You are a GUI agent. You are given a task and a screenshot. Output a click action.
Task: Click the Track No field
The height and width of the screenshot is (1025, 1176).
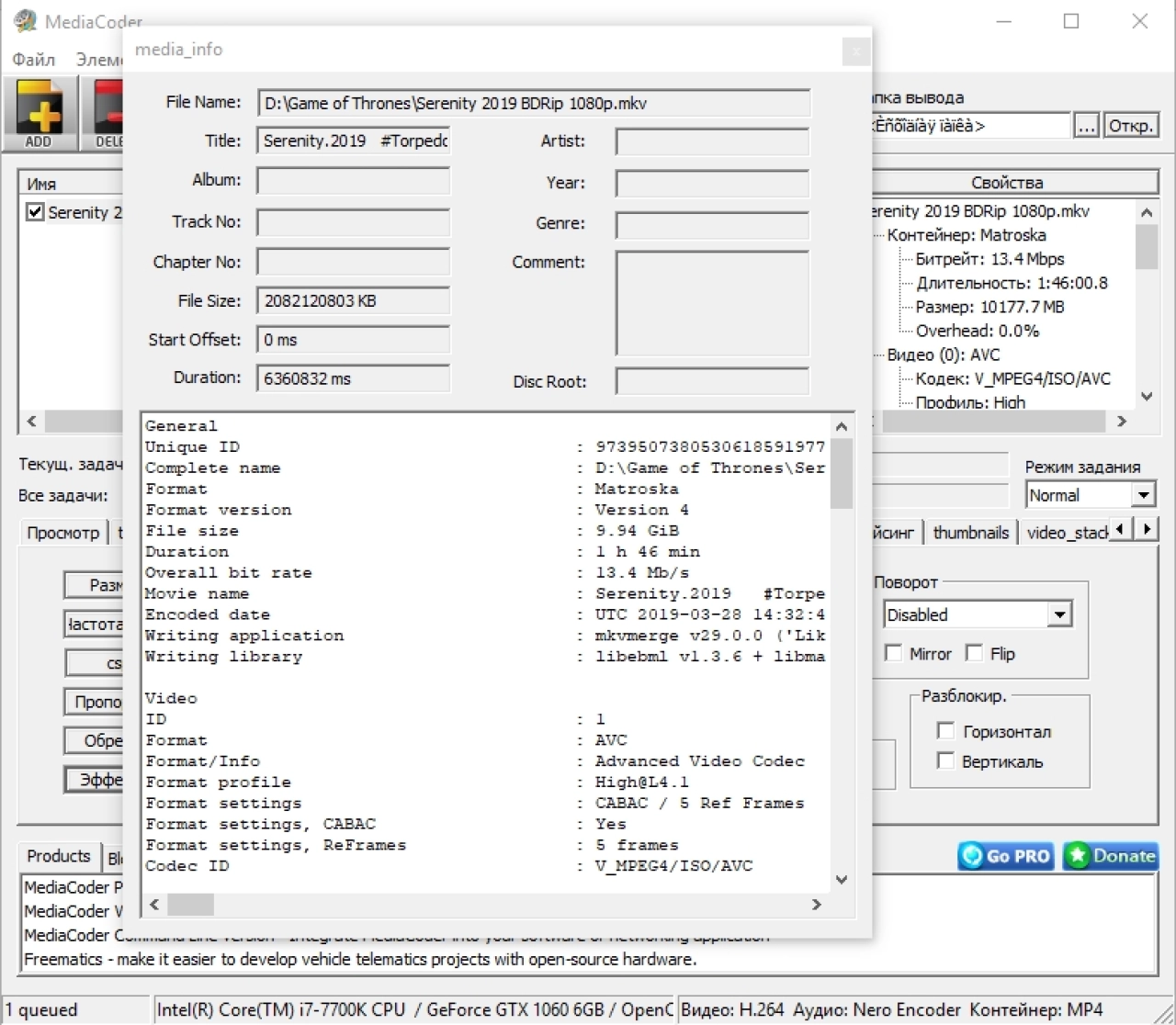pos(354,222)
